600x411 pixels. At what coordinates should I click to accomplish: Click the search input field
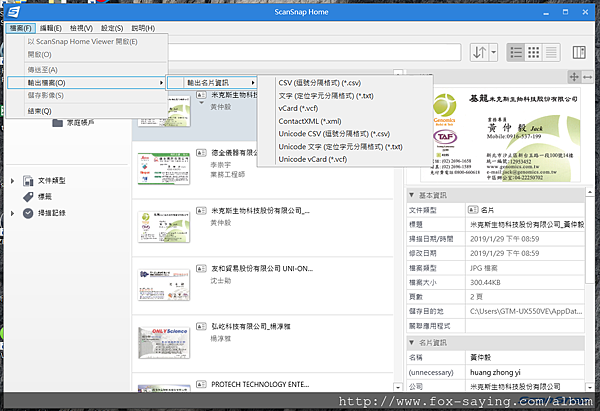pyautogui.click(x=314, y=52)
